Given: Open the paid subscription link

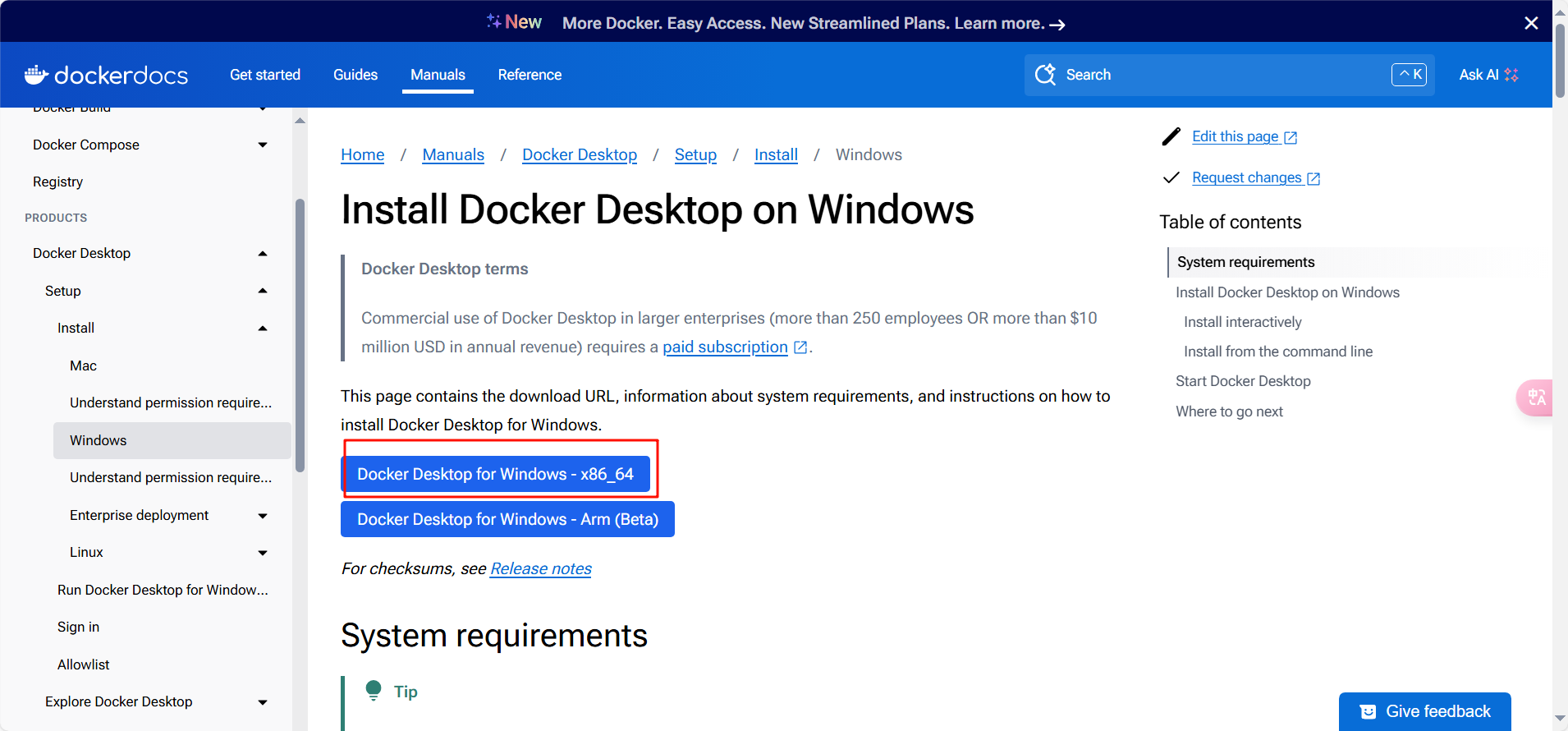Looking at the screenshot, I should point(725,347).
